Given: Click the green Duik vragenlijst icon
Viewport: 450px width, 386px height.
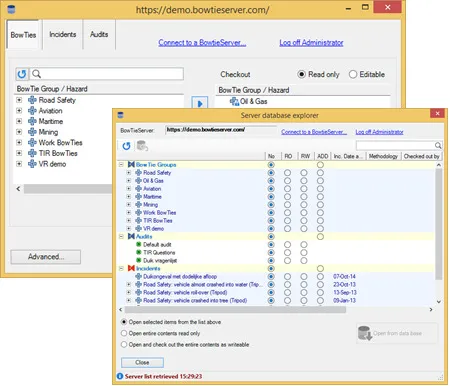Looking at the screenshot, I should [x=139, y=260].
